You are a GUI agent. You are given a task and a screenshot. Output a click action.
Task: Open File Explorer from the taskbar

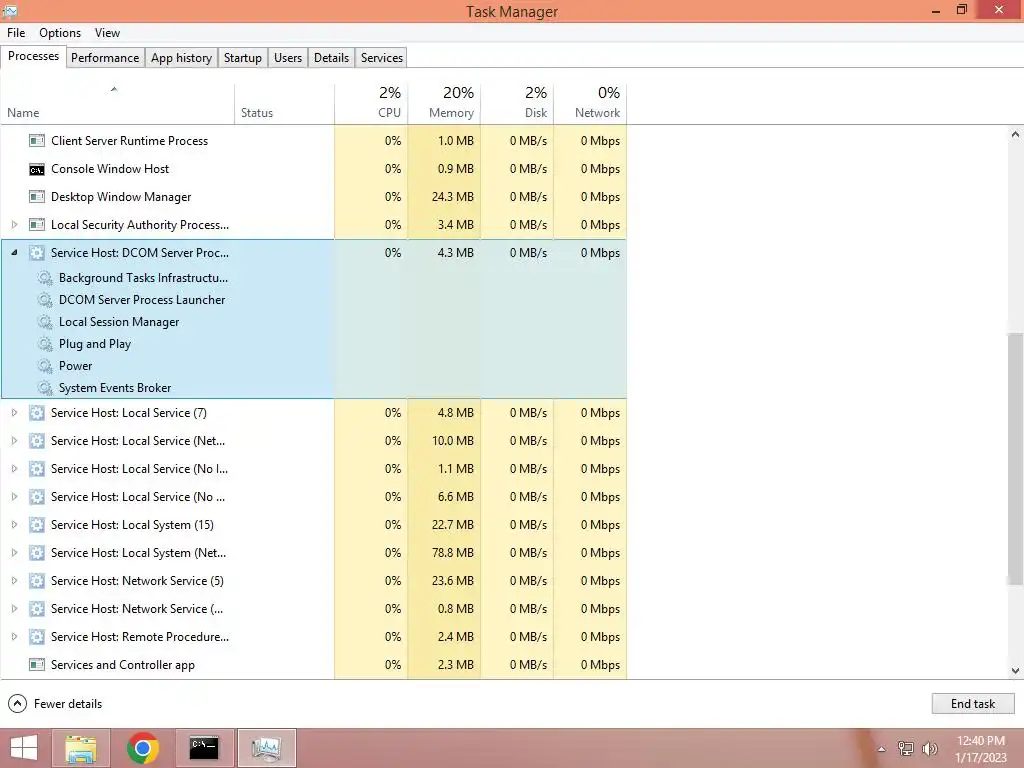[81, 748]
